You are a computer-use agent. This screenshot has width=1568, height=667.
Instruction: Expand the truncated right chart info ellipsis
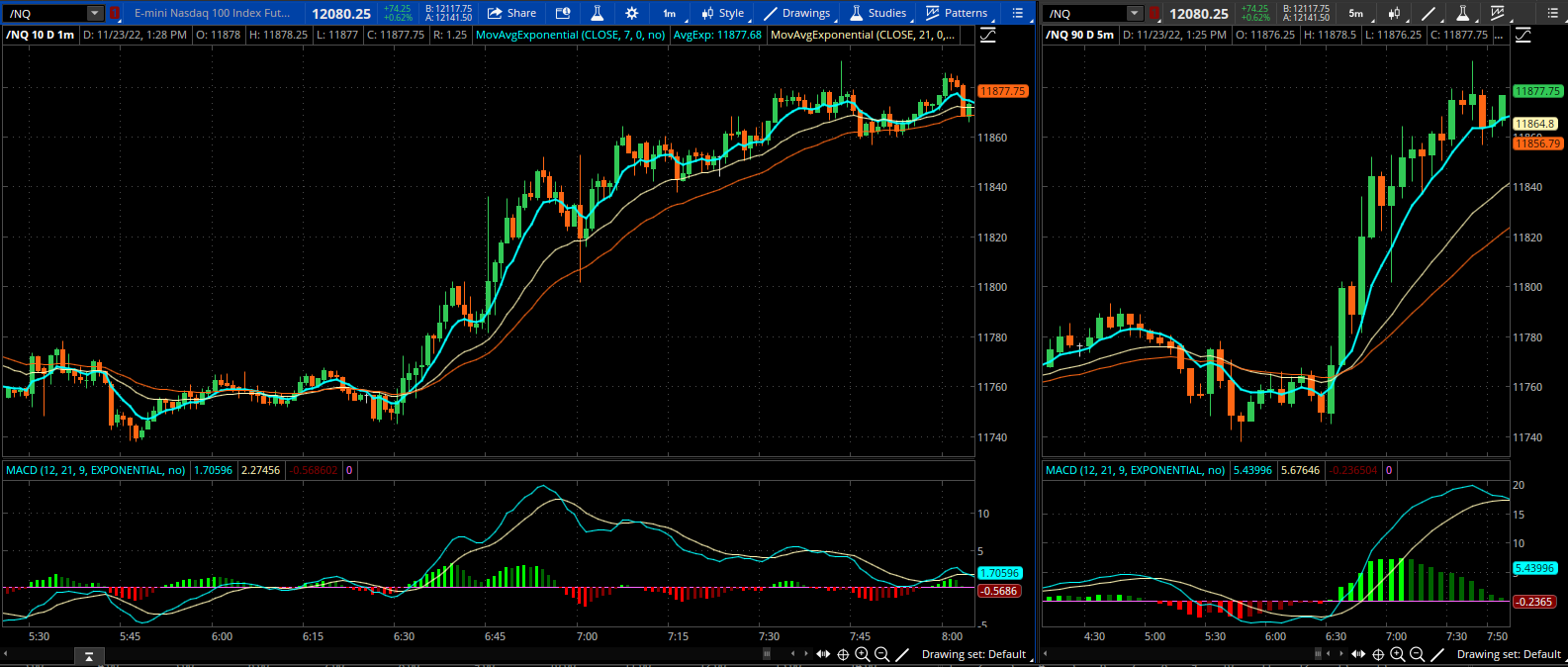(x=1499, y=36)
